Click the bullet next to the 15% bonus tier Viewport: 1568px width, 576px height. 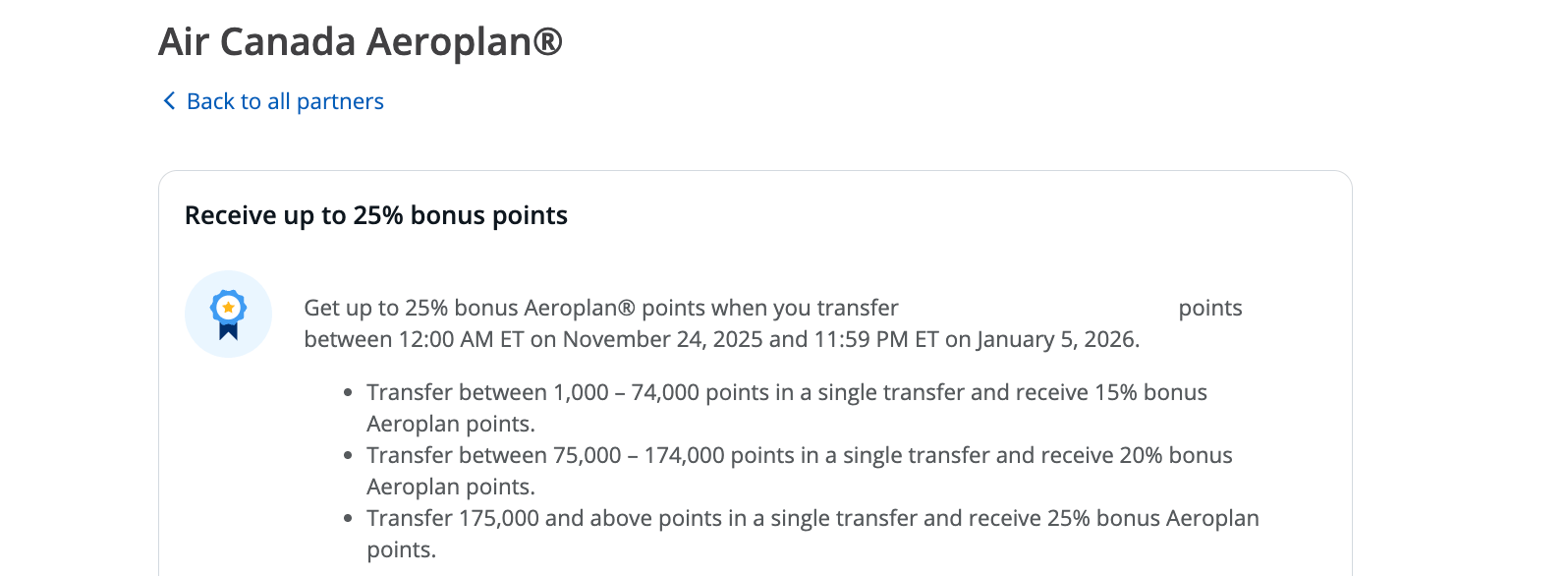(x=348, y=392)
